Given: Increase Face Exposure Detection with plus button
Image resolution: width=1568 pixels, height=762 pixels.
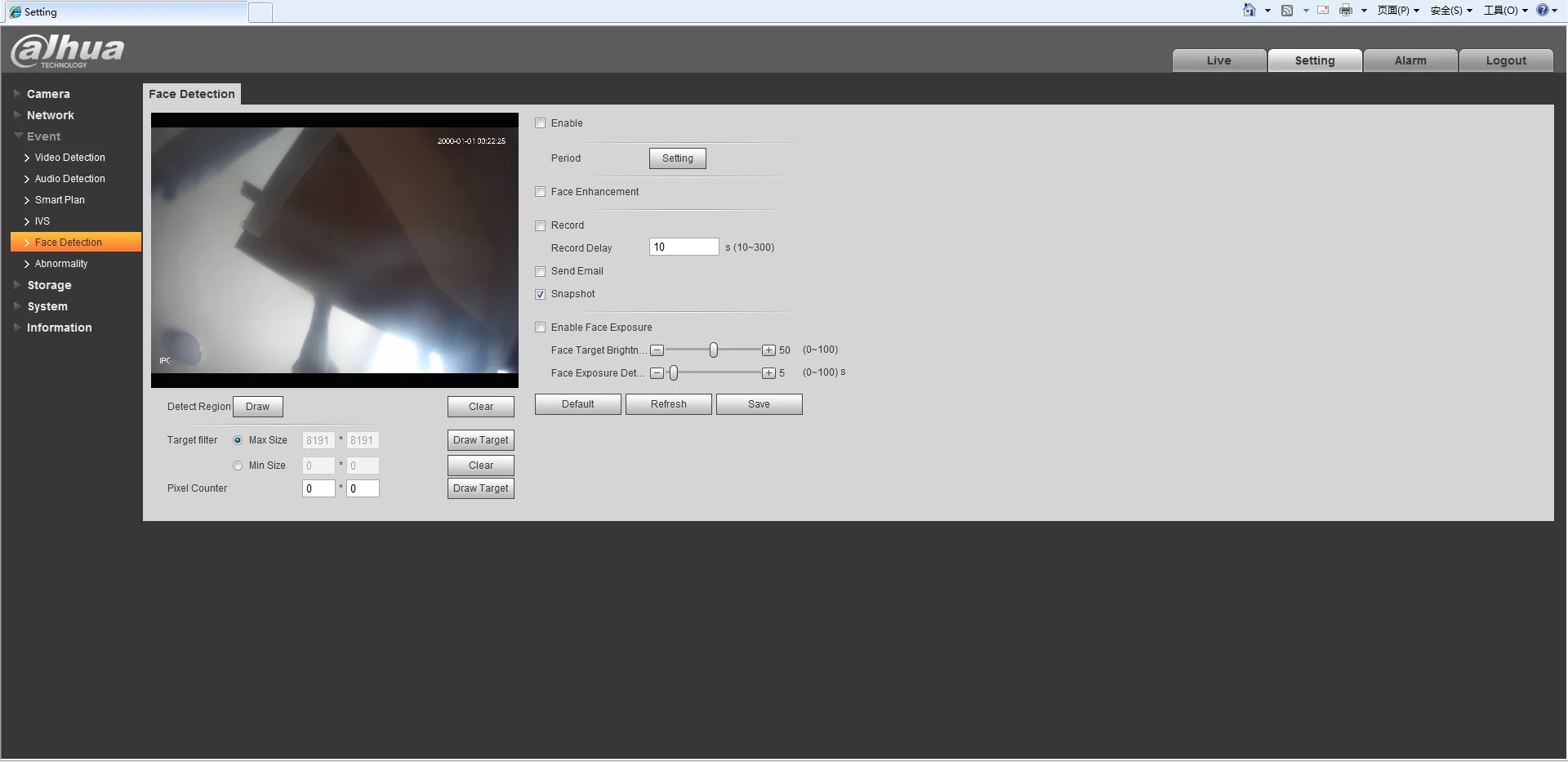Looking at the screenshot, I should point(768,373).
